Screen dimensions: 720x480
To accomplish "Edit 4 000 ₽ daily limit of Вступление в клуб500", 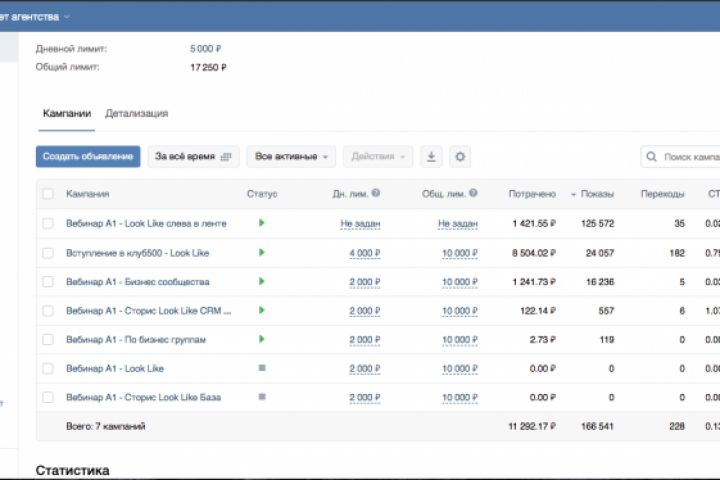I will [365, 253].
